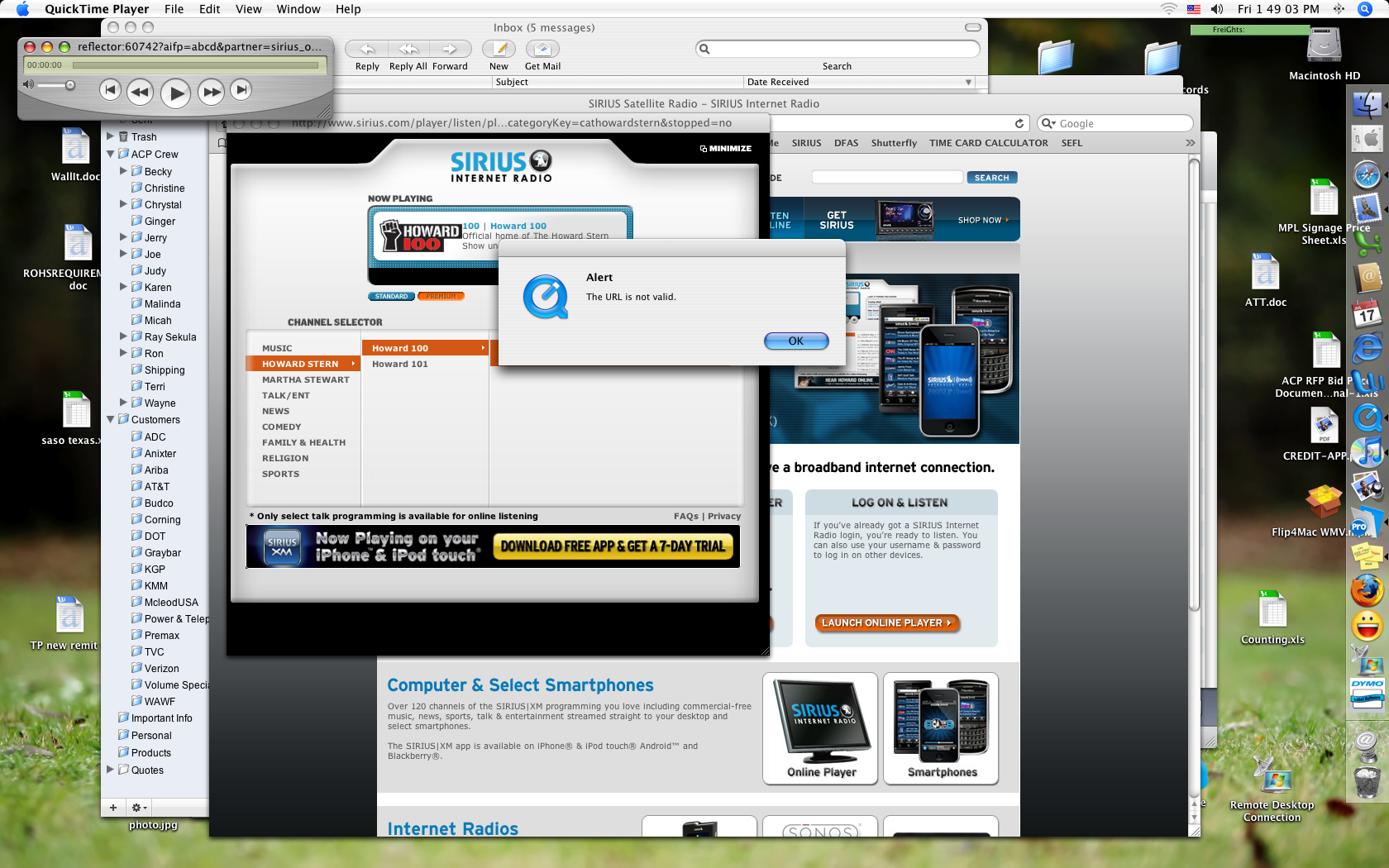Viewport: 1389px width, 868px height.
Task: Open the Mail stamp icon in Dock
Action: click(x=1368, y=207)
